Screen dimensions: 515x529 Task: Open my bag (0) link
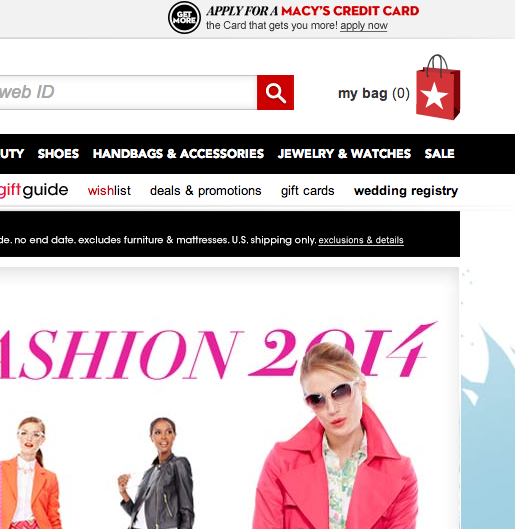click(374, 93)
